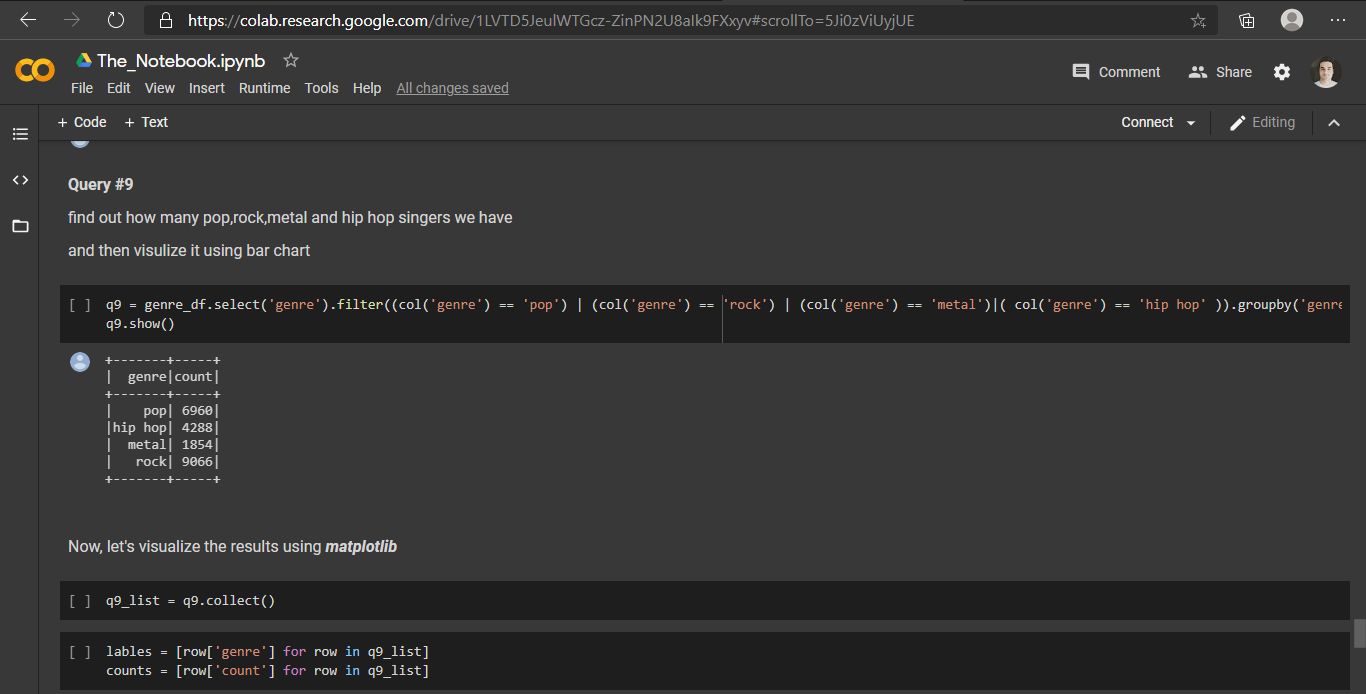1366x694 pixels.
Task: Open the Files folder sidebar icon
Action: pos(20,226)
